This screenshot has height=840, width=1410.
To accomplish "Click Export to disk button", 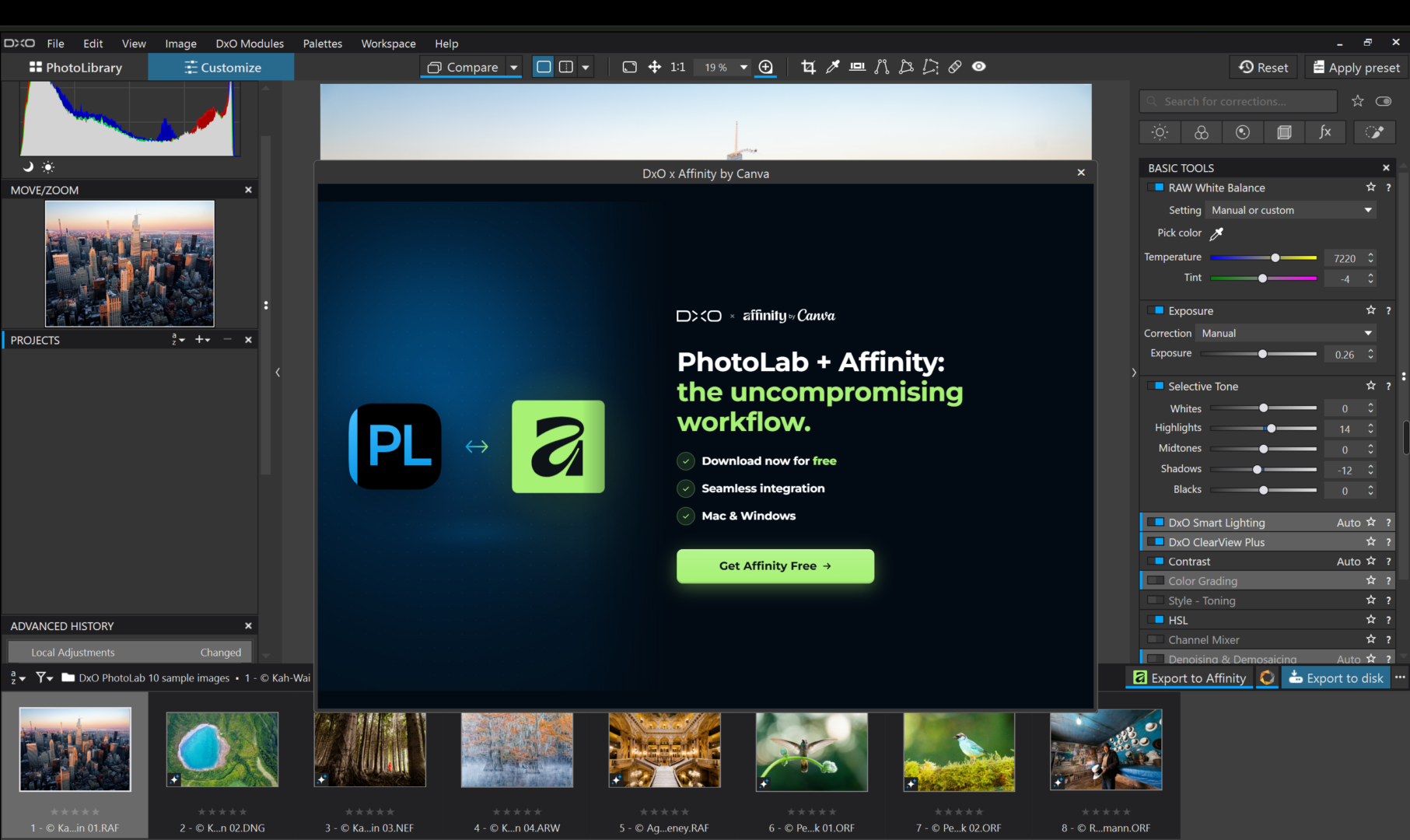I will click(1336, 678).
